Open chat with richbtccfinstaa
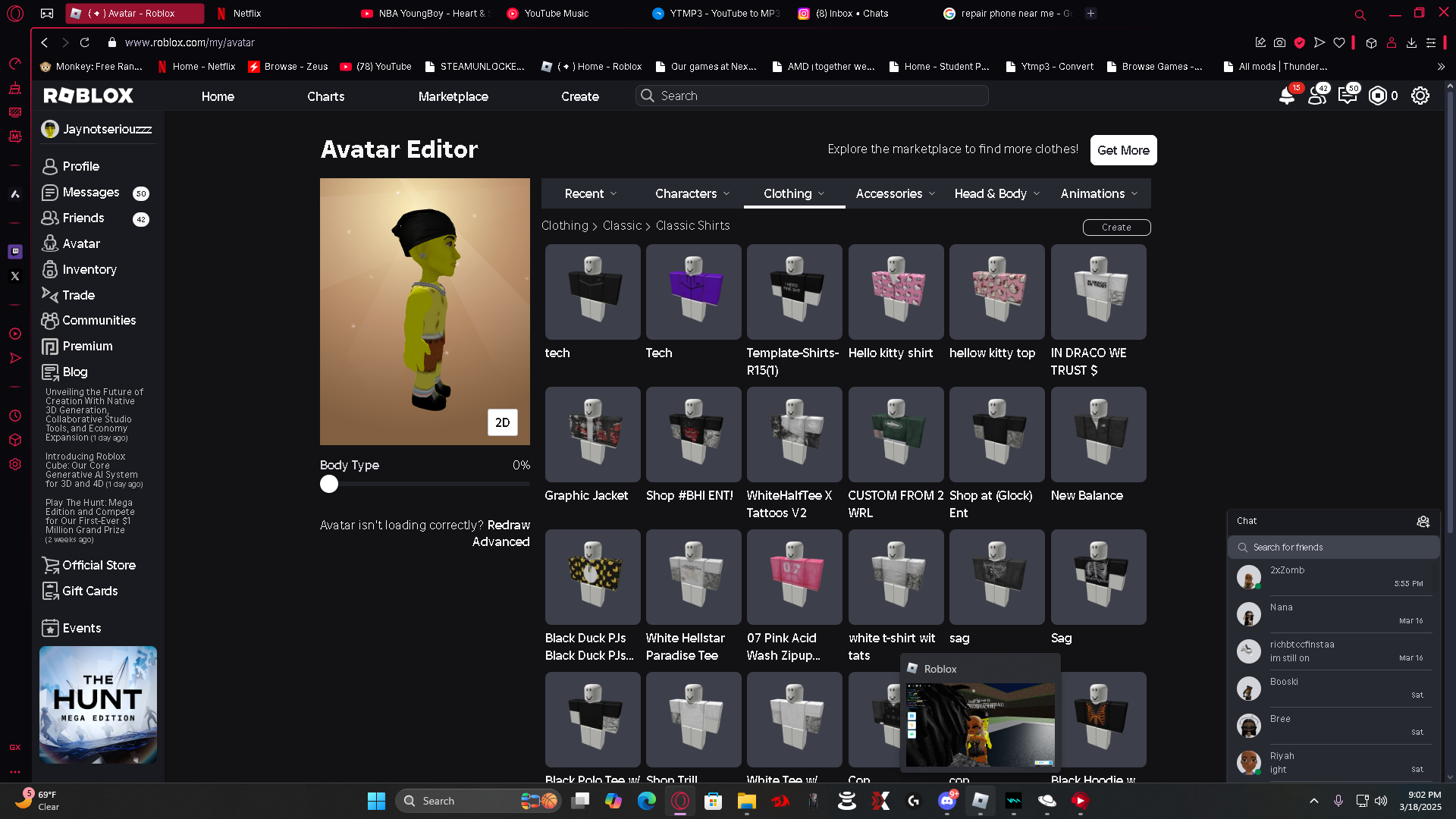1456x819 pixels. [1333, 651]
